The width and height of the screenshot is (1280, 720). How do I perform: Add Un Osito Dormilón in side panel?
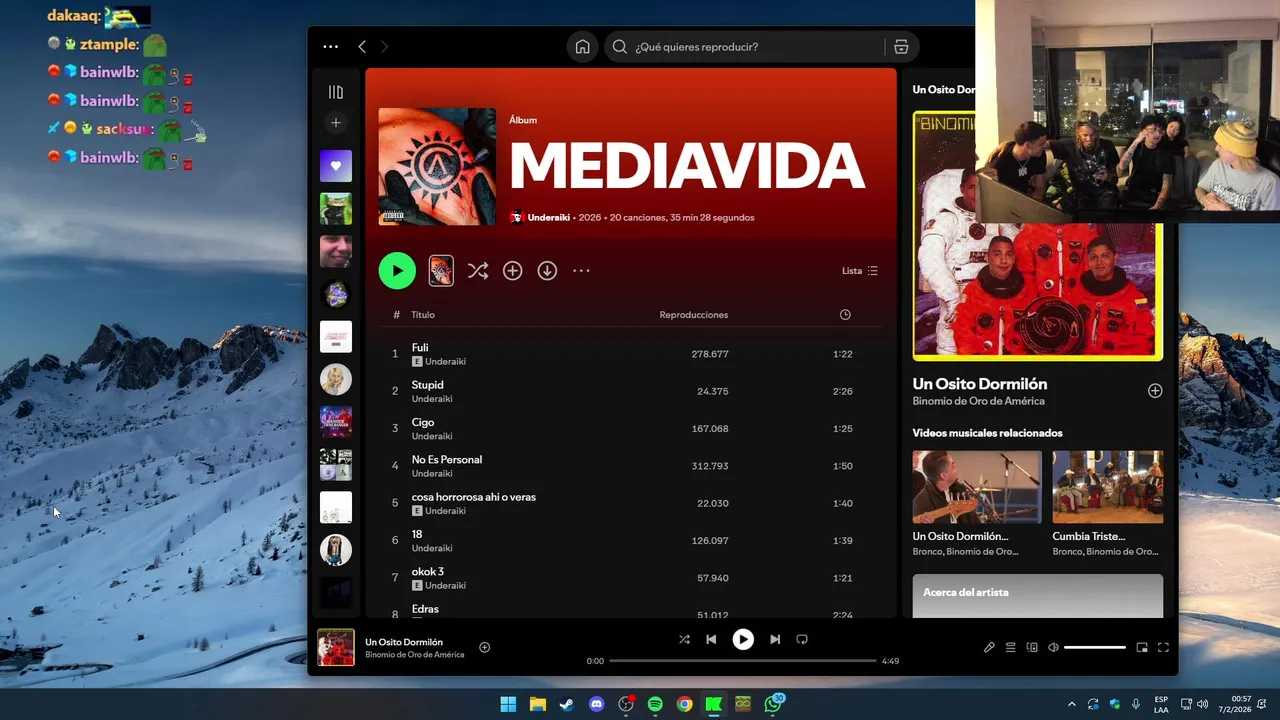coord(1155,391)
